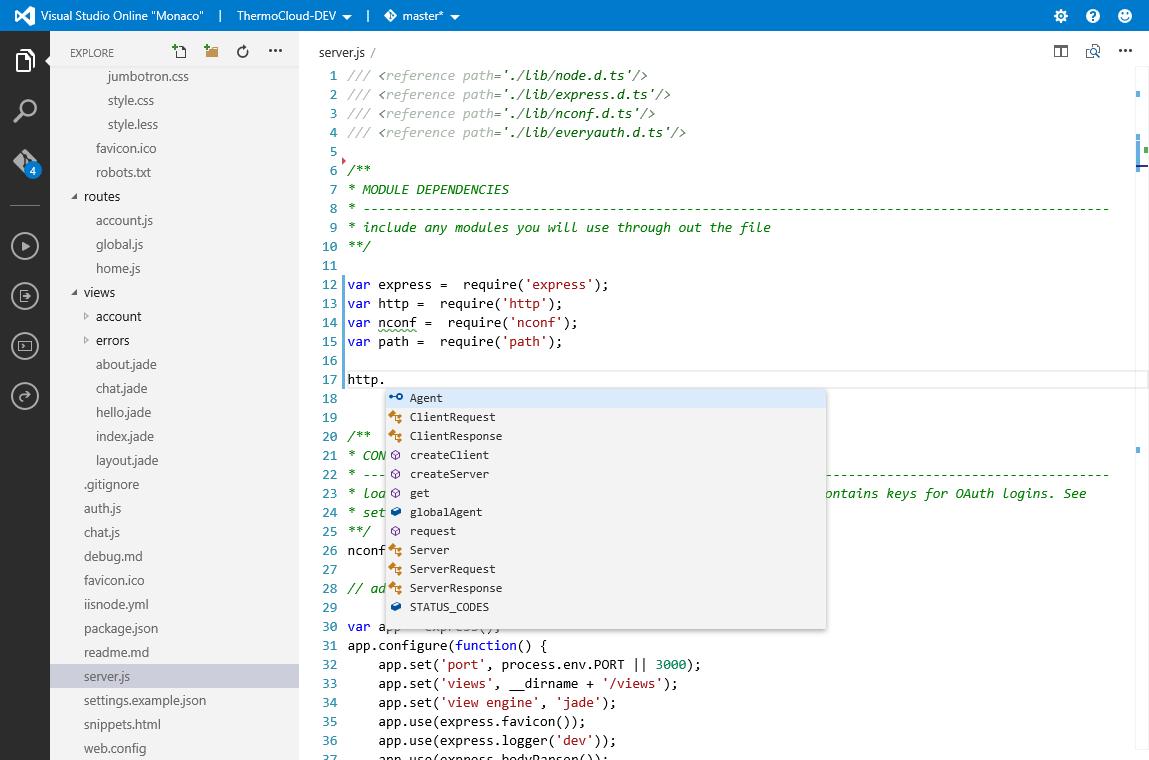1149x760 pixels.
Task: Split the editor with the layout icon
Action: [1060, 51]
